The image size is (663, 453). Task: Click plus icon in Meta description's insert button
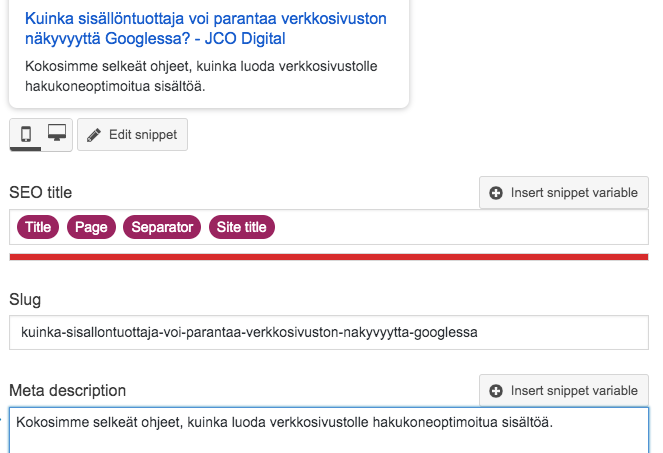coord(497,391)
